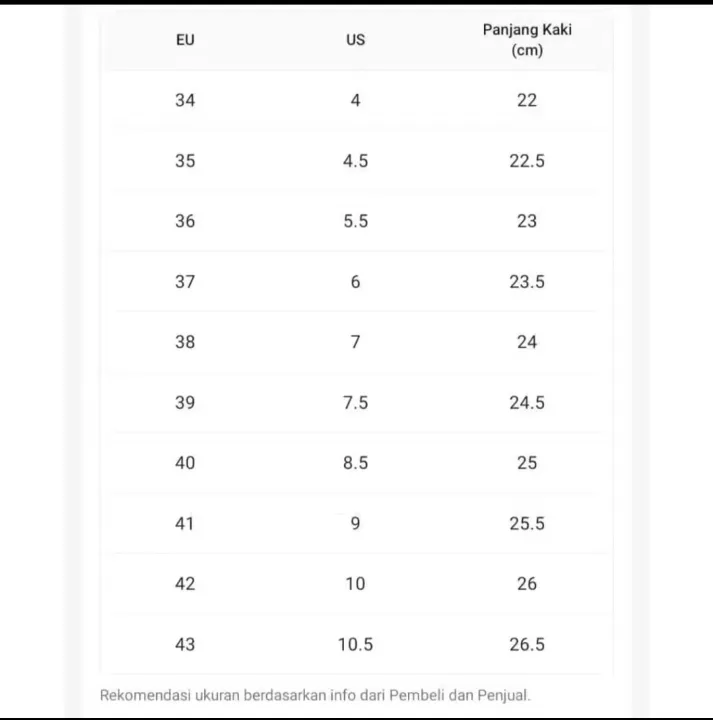Click US size 10.5 value
This screenshot has width=713, height=720.
355,644
